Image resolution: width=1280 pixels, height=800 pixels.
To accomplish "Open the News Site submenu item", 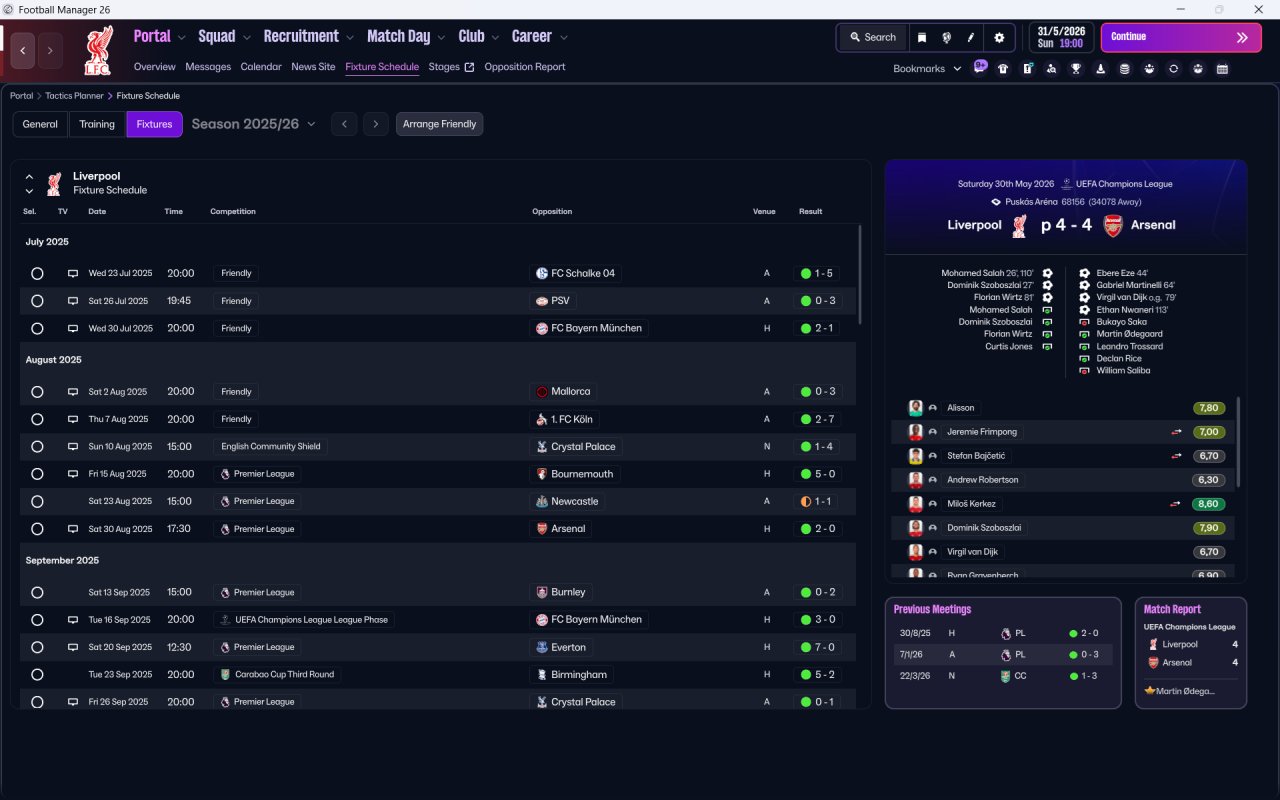I will (x=313, y=67).
